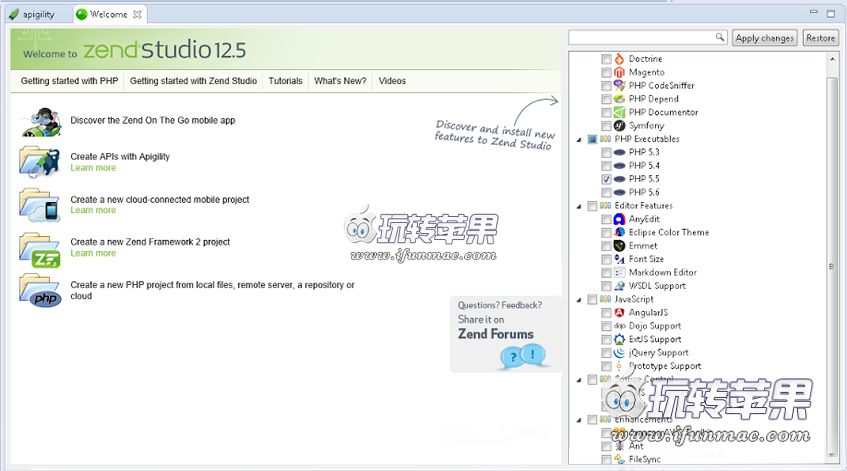847x471 pixels.
Task: Click the PHP 5.3 elephant icon
Action: click(619, 152)
